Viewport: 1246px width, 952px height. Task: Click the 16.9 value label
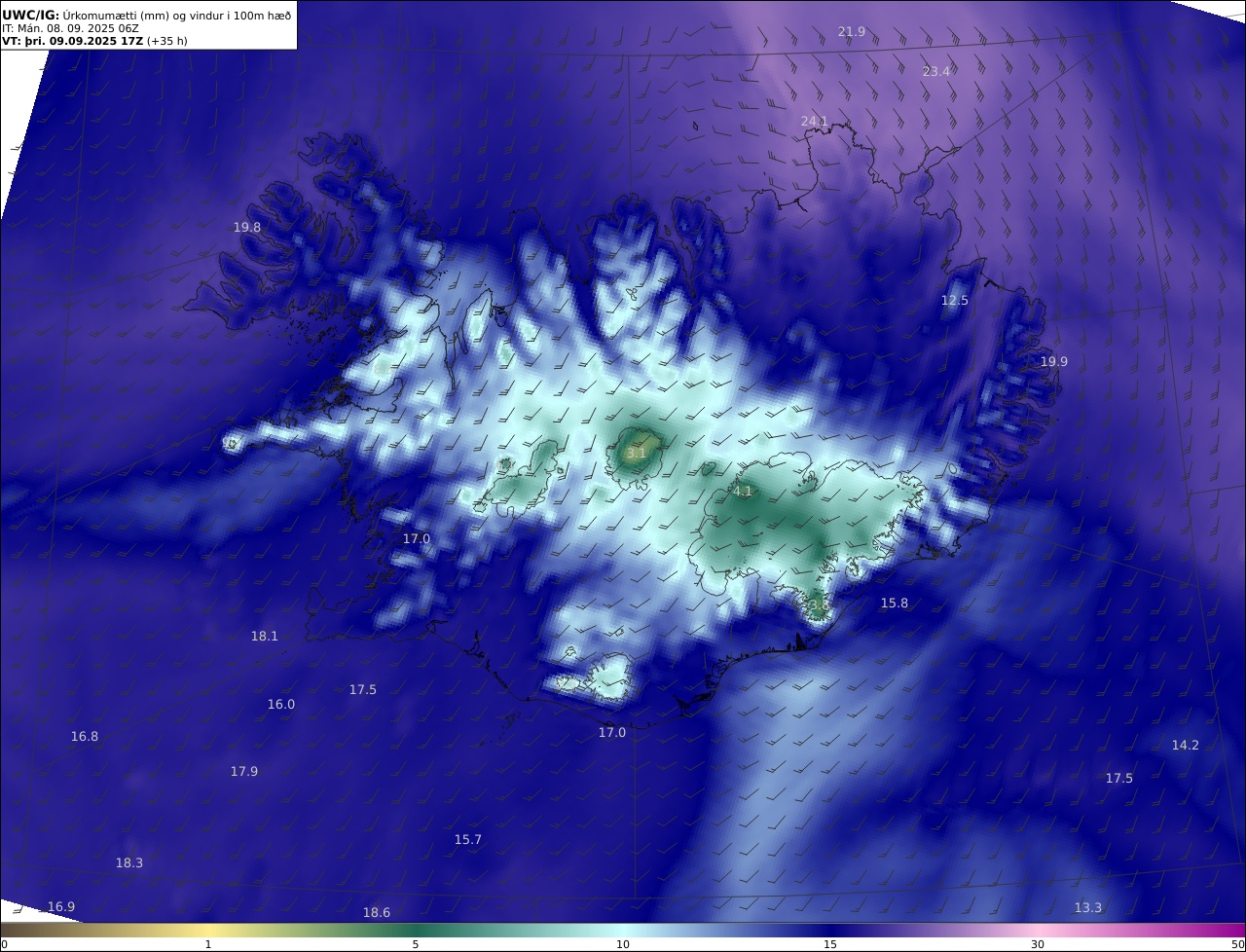tap(61, 906)
